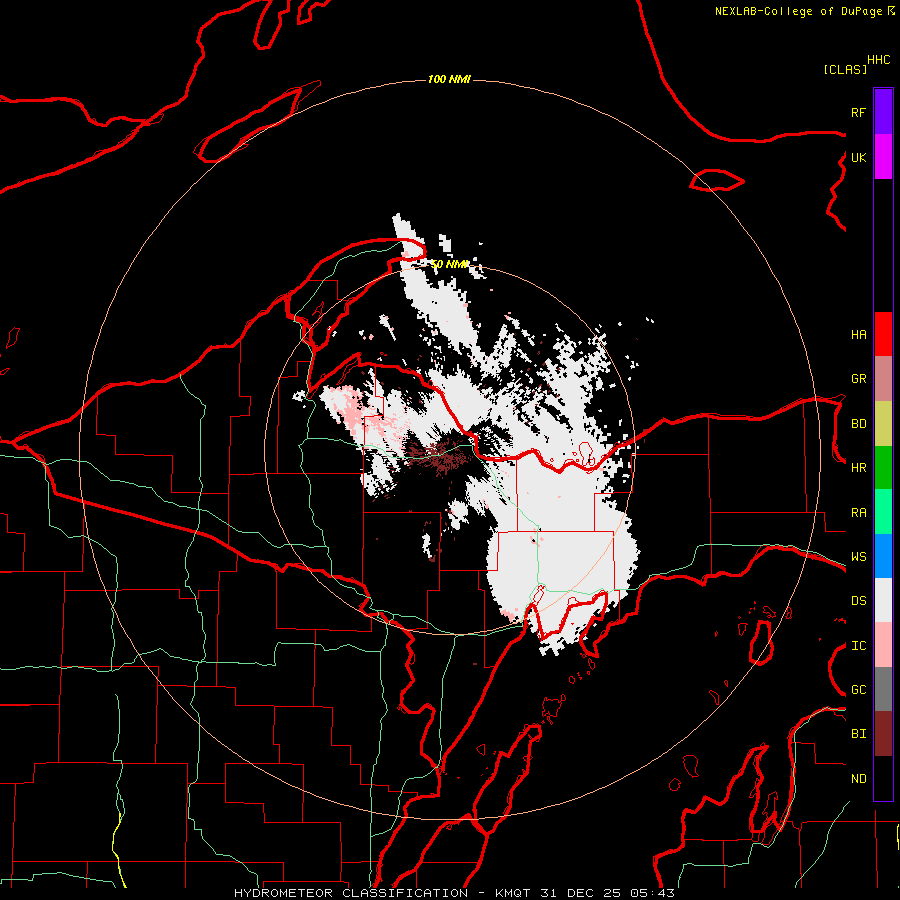Viewport: 900px width, 900px height.
Task: Click the WS legend label
Action: click(858, 557)
